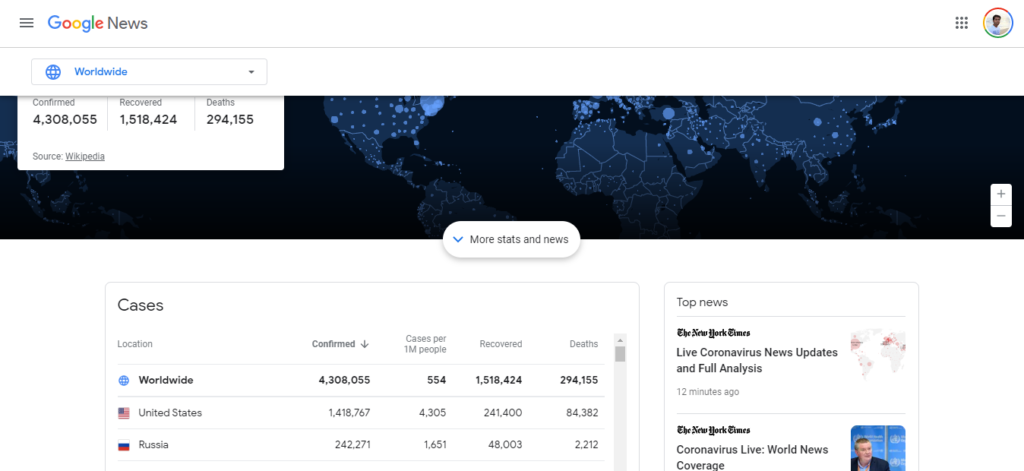This screenshot has width=1024, height=471.
Task: Expand the Worldwide location dropdown arrow
Action: click(x=251, y=72)
